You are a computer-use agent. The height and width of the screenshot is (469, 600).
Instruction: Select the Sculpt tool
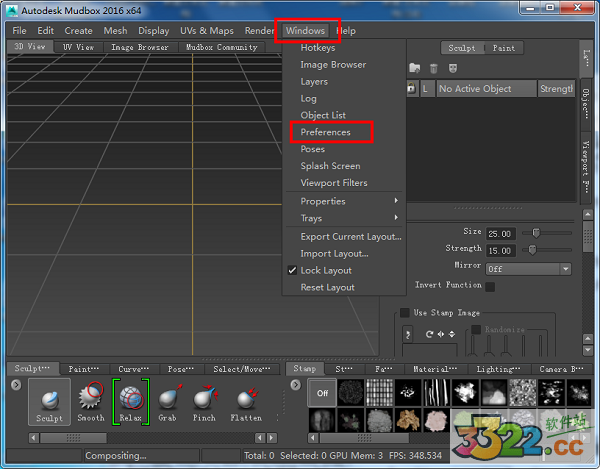[49, 402]
